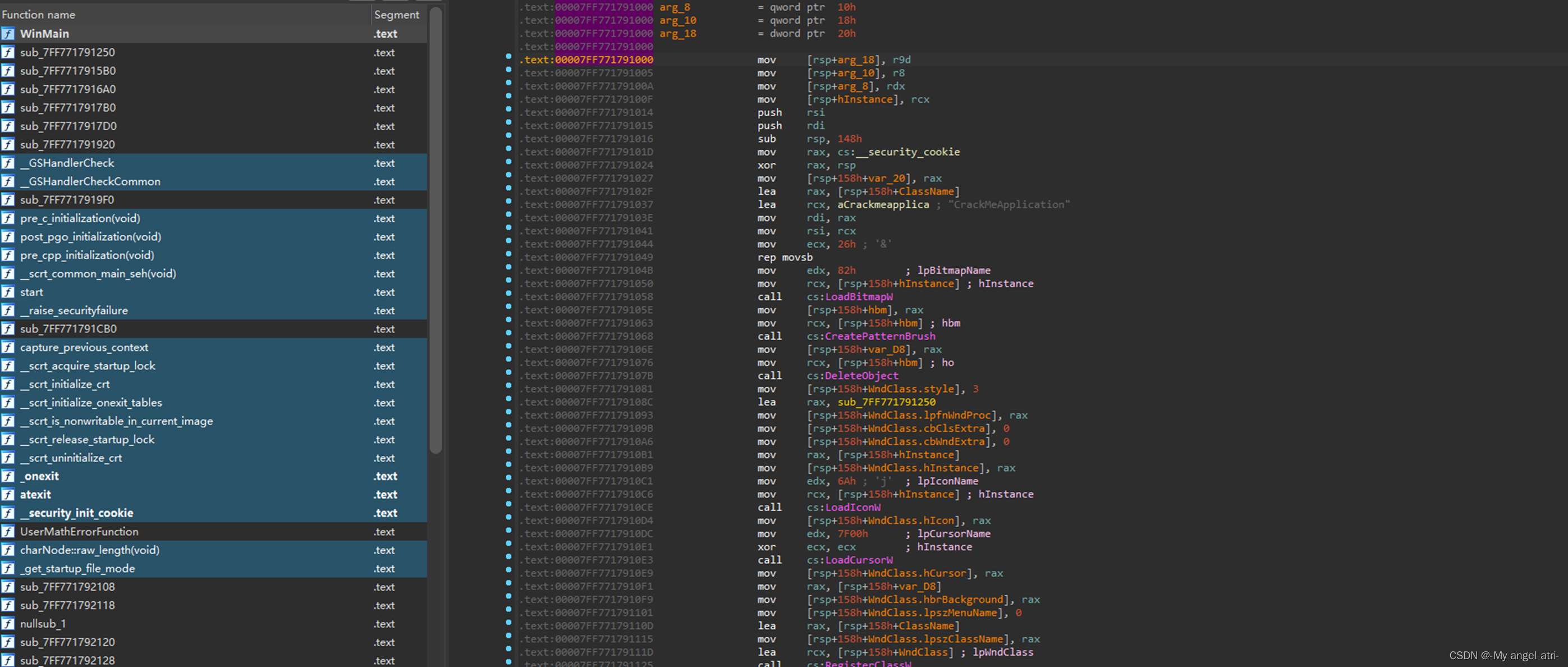Image resolution: width=1568 pixels, height=667 pixels.
Task: Click the function icon beside post_pgo_initialization(void)
Action: (8, 236)
